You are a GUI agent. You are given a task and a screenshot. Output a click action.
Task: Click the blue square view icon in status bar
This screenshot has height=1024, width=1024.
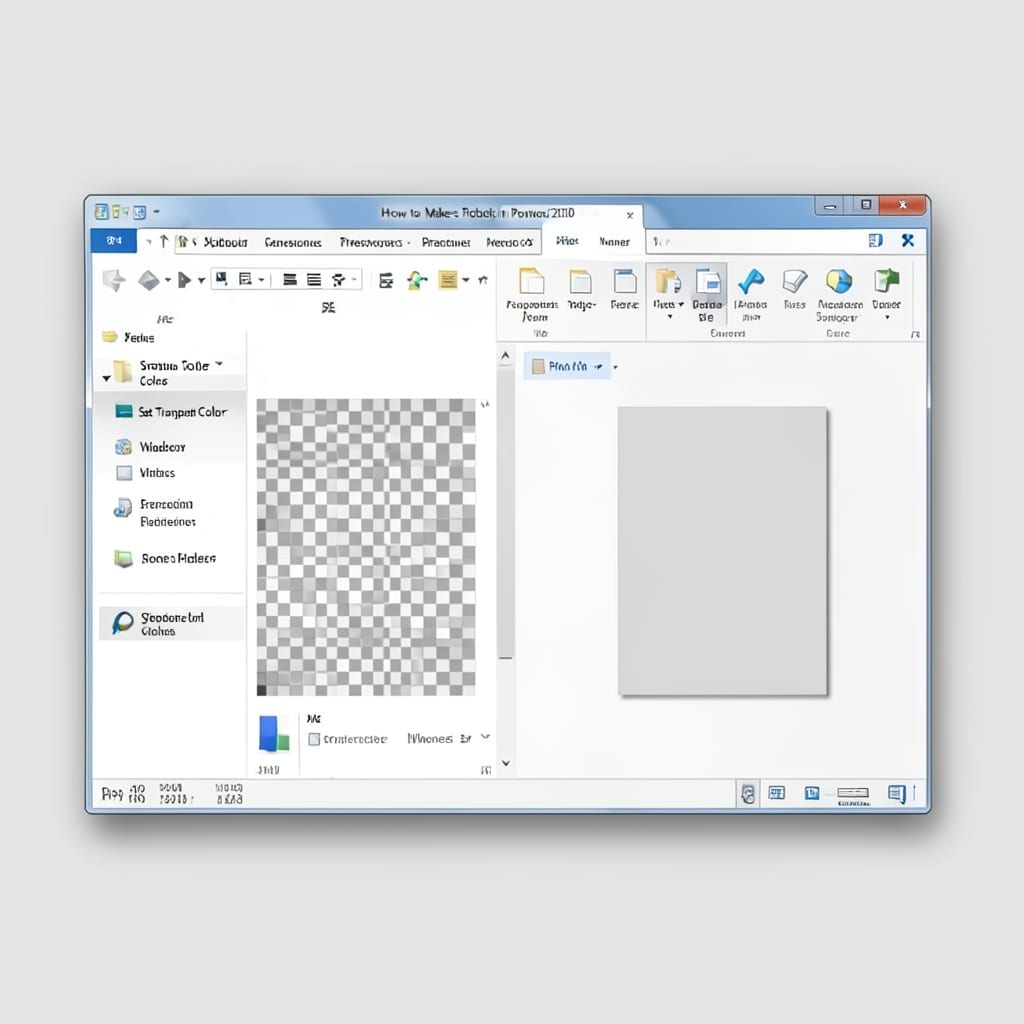pyautogui.click(x=812, y=793)
